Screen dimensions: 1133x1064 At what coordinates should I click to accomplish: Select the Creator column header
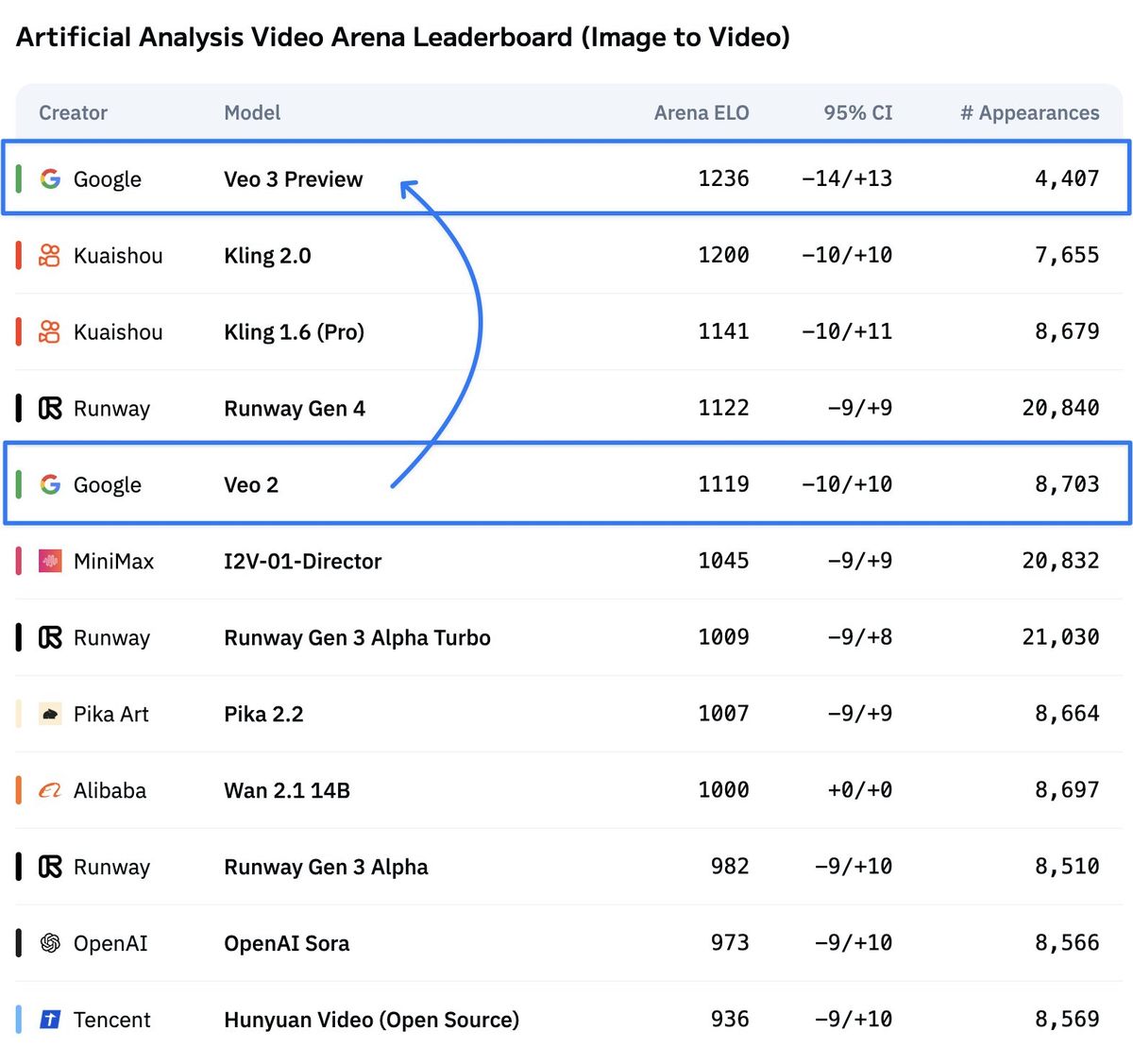(73, 112)
